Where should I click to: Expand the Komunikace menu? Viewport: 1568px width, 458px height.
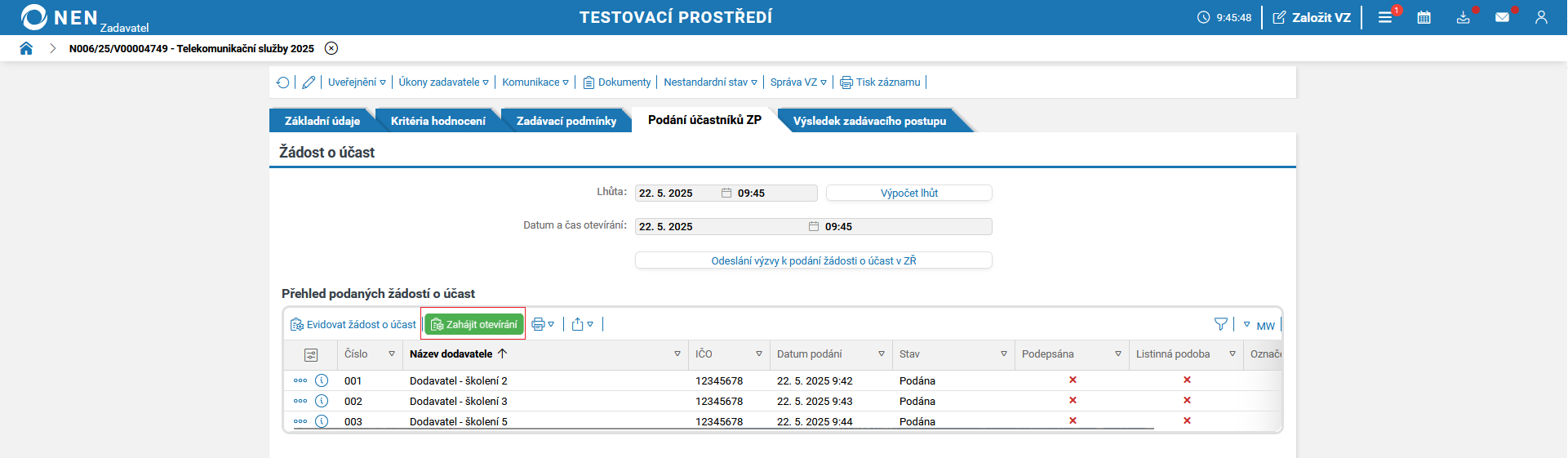(x=535, y=82)
